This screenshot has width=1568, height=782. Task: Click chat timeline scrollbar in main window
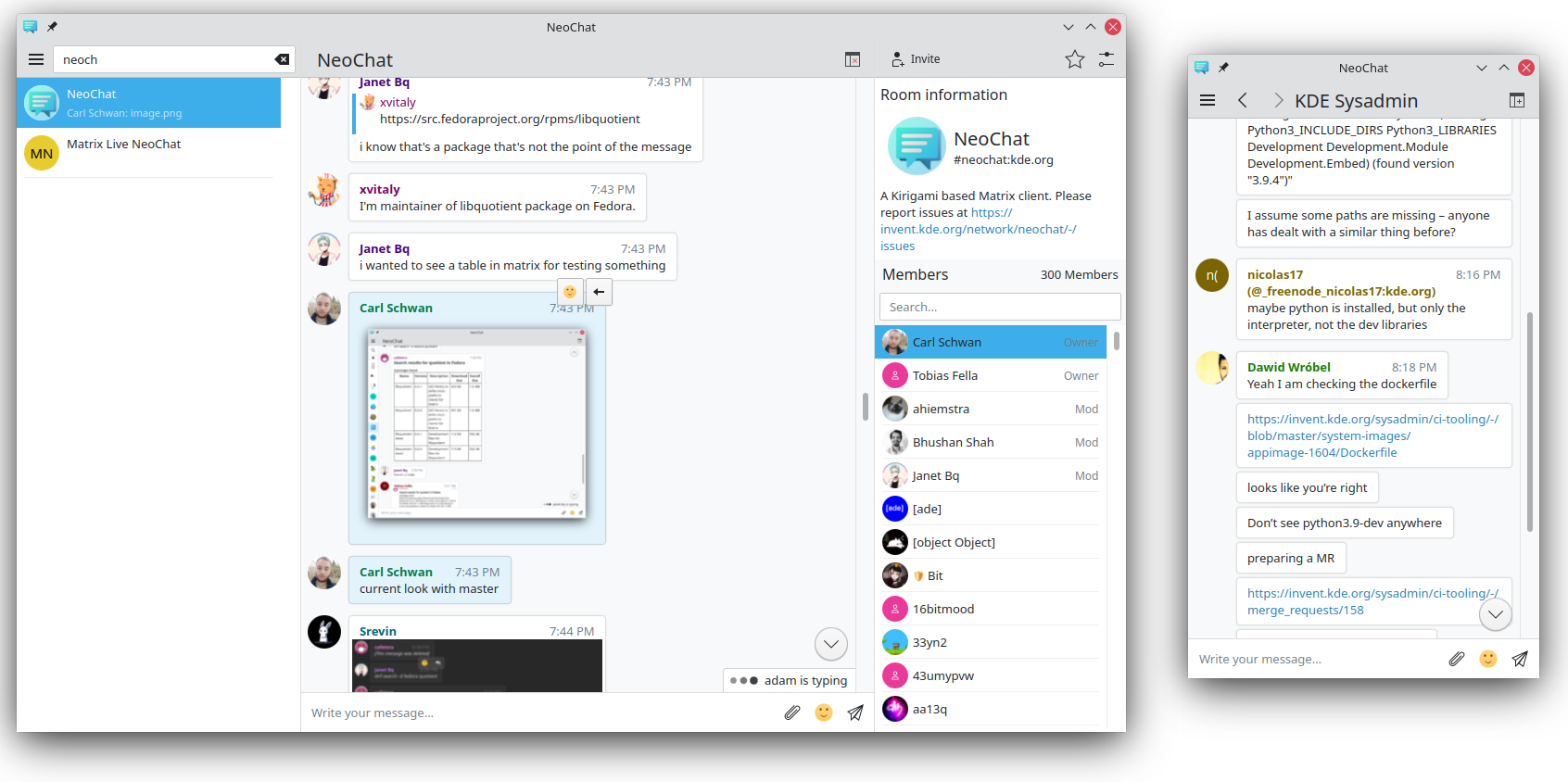pos(865,407)
